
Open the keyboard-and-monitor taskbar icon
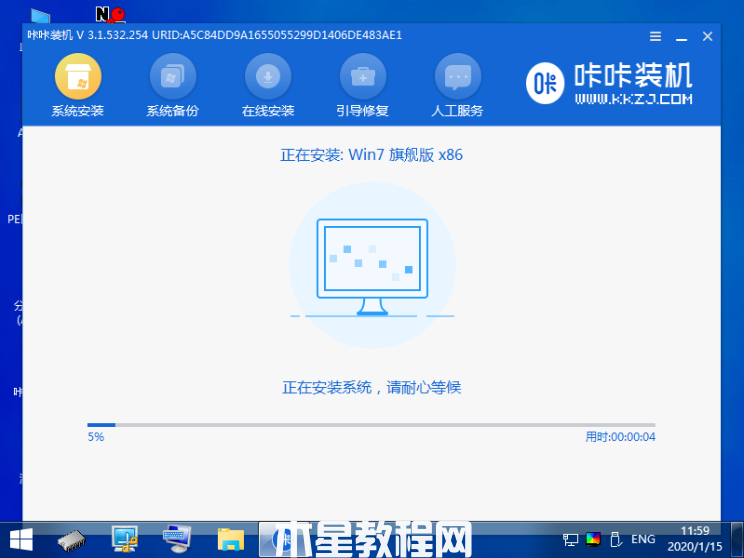(x=177, y=539)
